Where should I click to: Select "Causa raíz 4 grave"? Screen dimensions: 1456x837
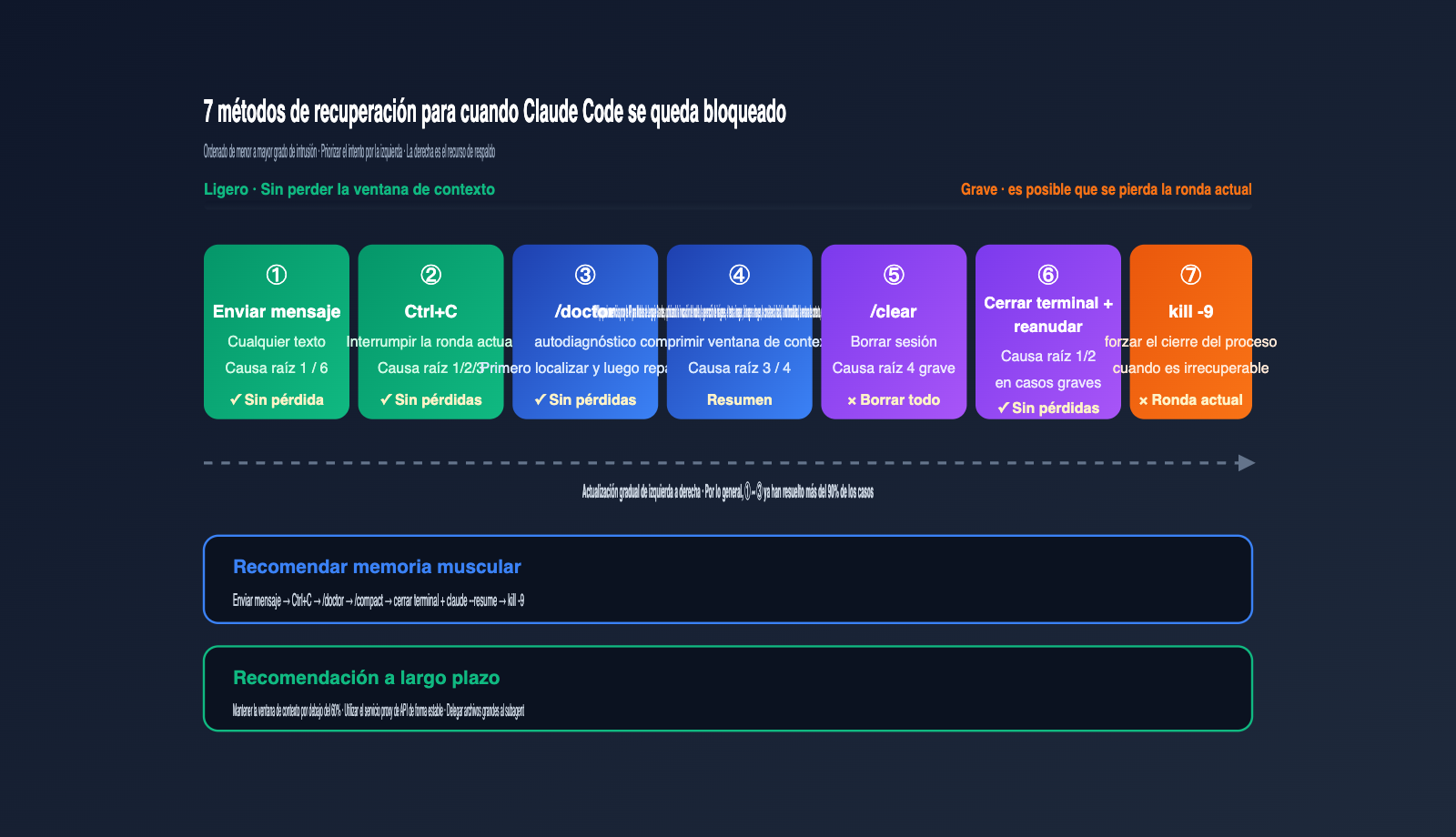894,368
